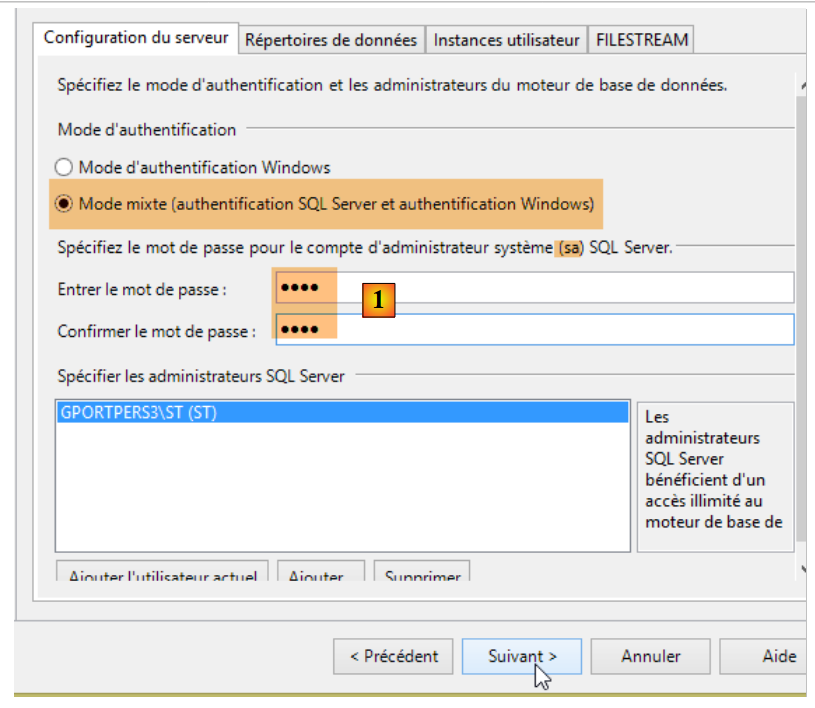Click the SQL Server administrators description box
Viewport: 815px width, 708px height.
714,476
